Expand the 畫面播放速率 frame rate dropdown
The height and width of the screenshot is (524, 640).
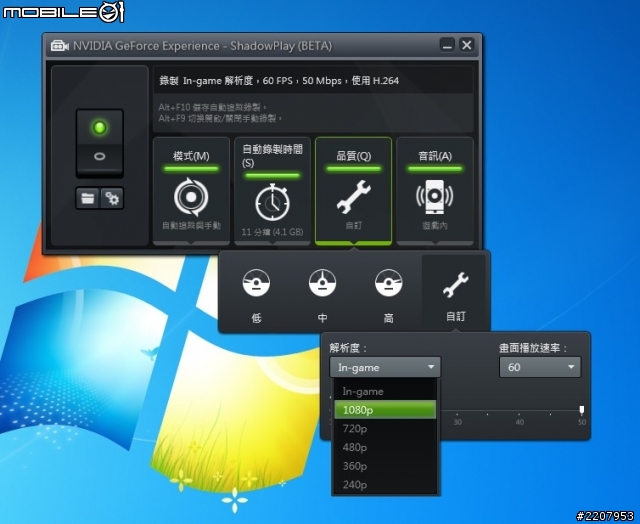(x=540, y=367)
